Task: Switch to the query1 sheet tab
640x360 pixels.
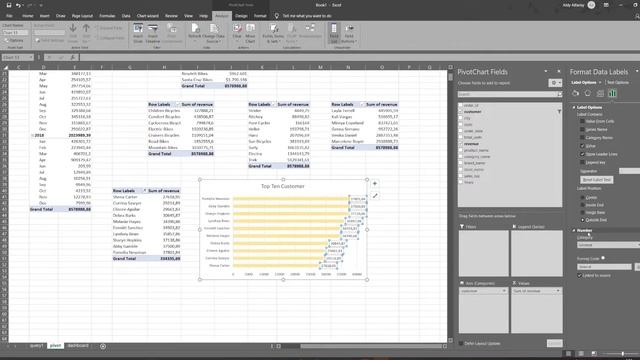Action: tap(36, 346)
